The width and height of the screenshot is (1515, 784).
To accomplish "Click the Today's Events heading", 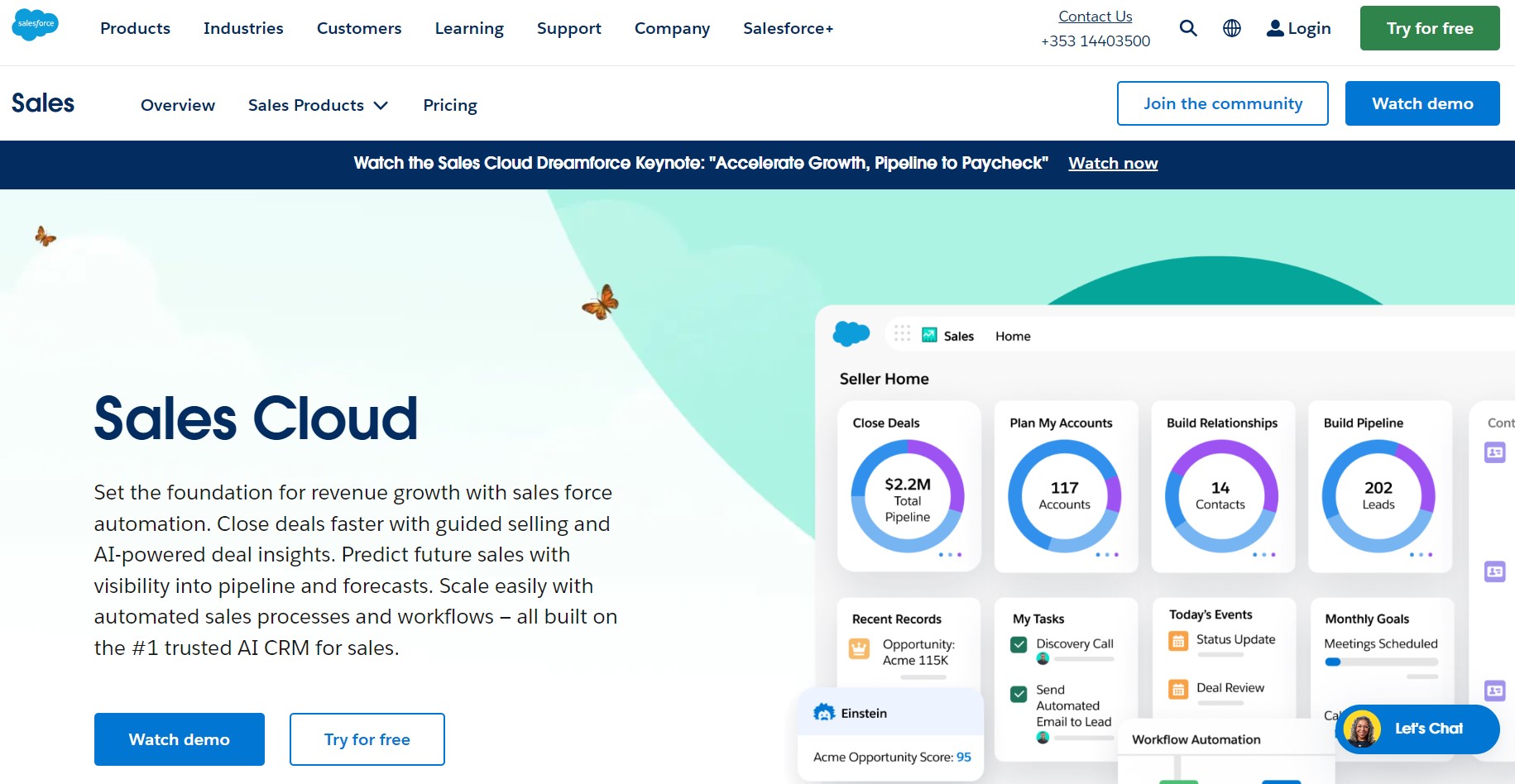I will pyautogui.click(x=1211, y=614).
